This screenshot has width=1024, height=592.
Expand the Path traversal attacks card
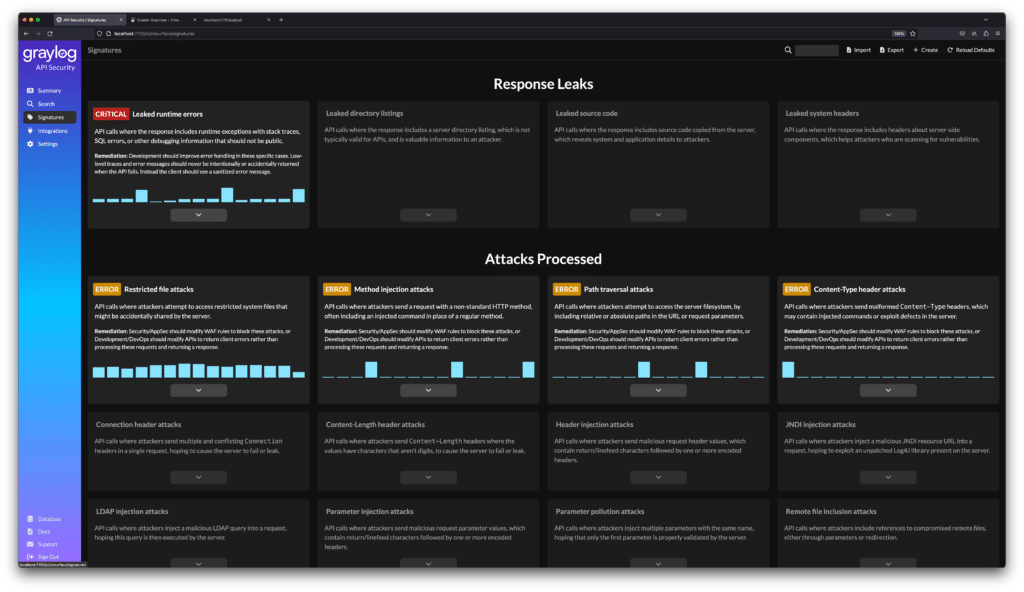[658, 390]
